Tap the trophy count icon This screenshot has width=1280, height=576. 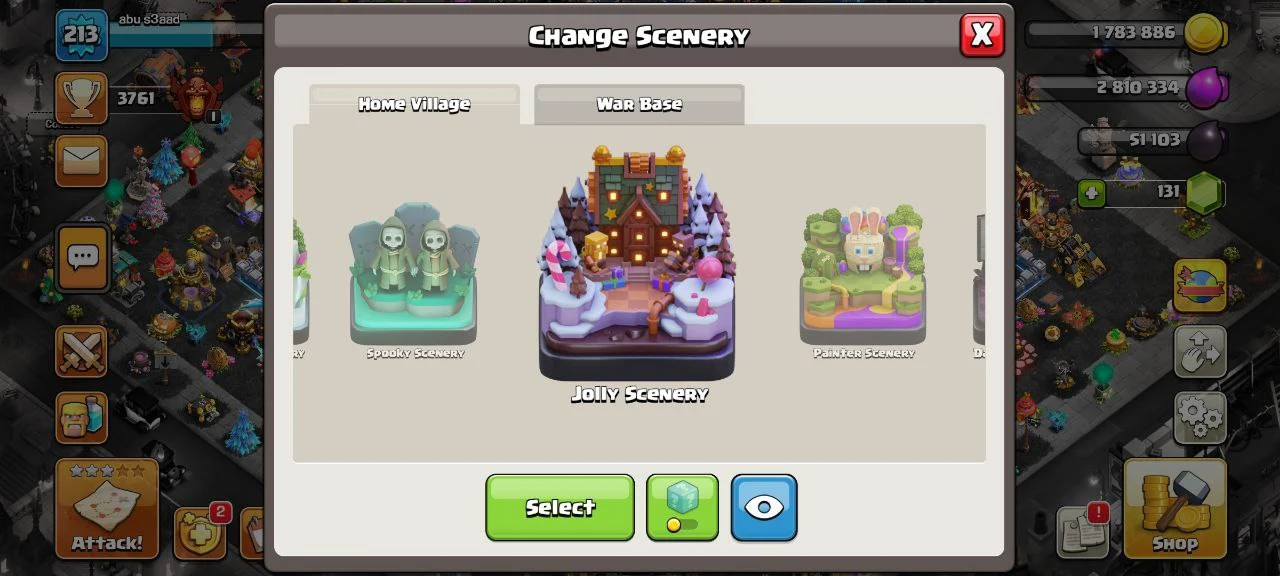[81, 97]
